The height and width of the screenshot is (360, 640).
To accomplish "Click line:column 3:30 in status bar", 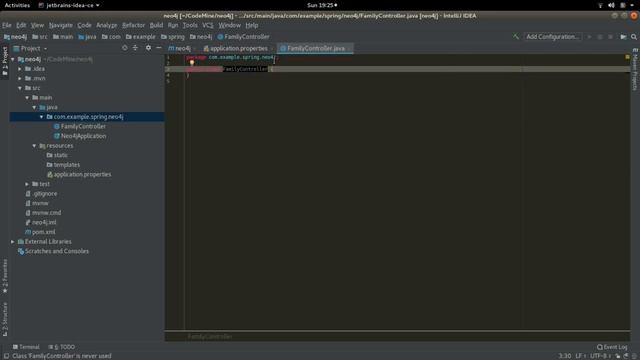I will tap(565, 356).
